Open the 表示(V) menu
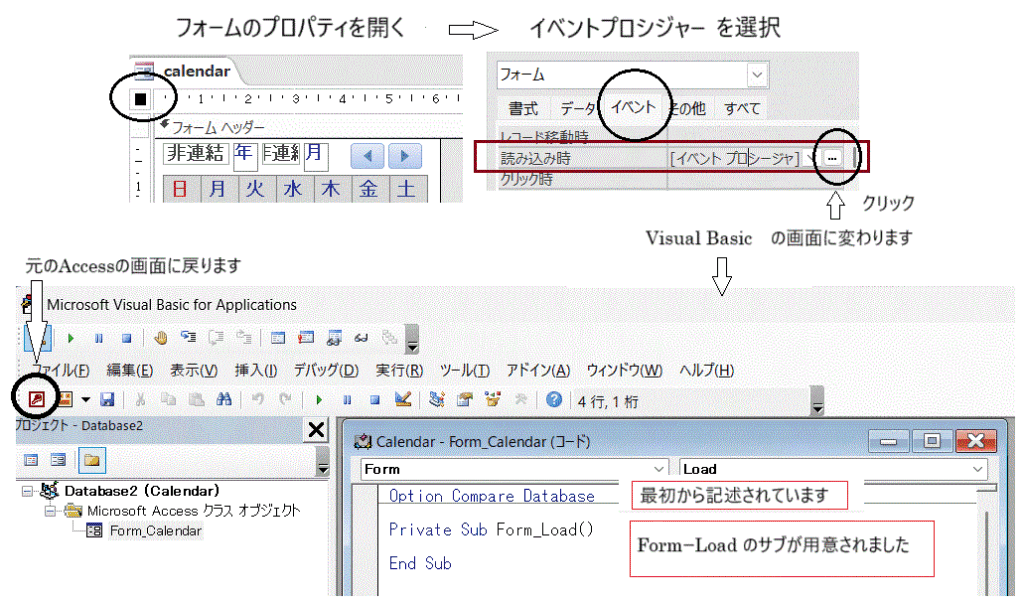Screen dimensions: 1024x604 [x=194, y=370]
